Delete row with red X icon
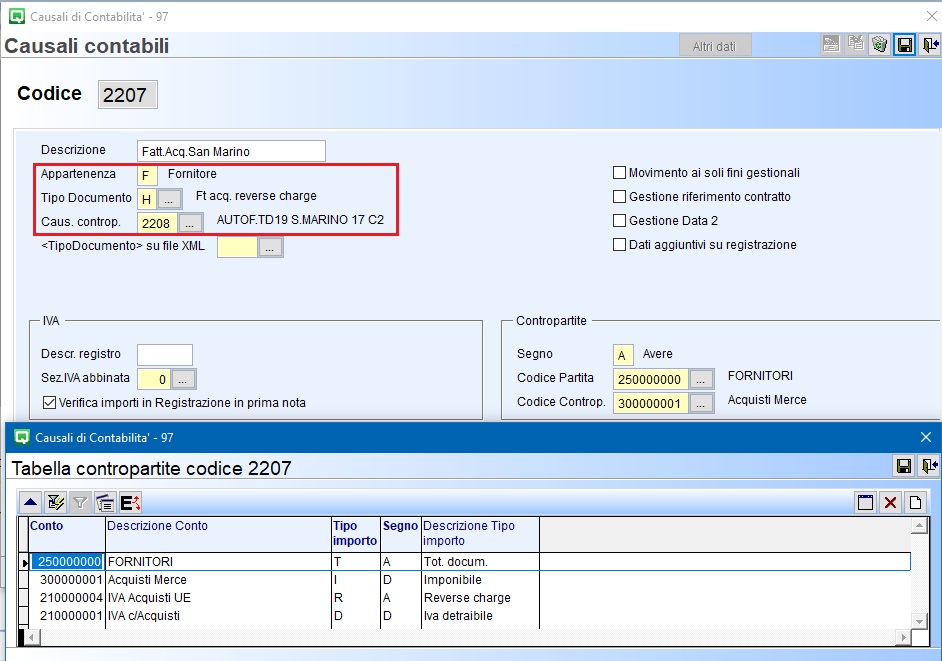The height and width of the screenshot is (661, 942). point(890,502)
